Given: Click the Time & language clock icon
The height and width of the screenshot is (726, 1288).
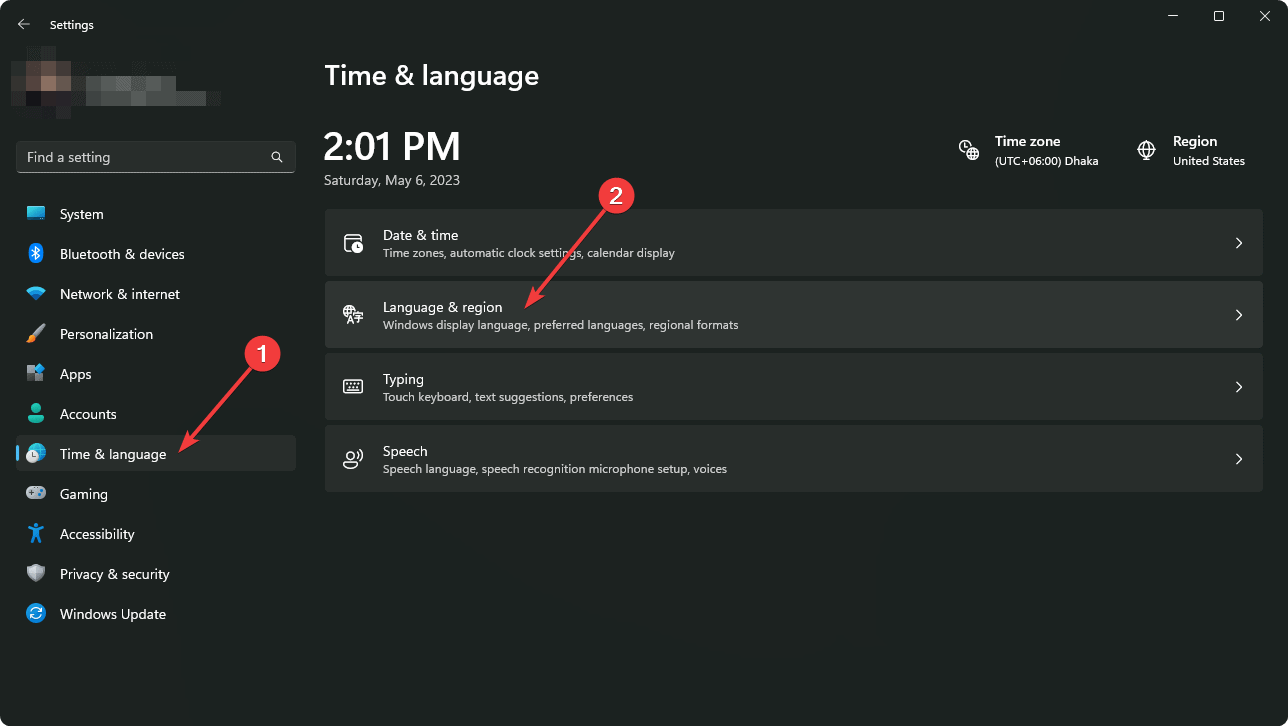Looking at the screenshot, I should 36,454.
